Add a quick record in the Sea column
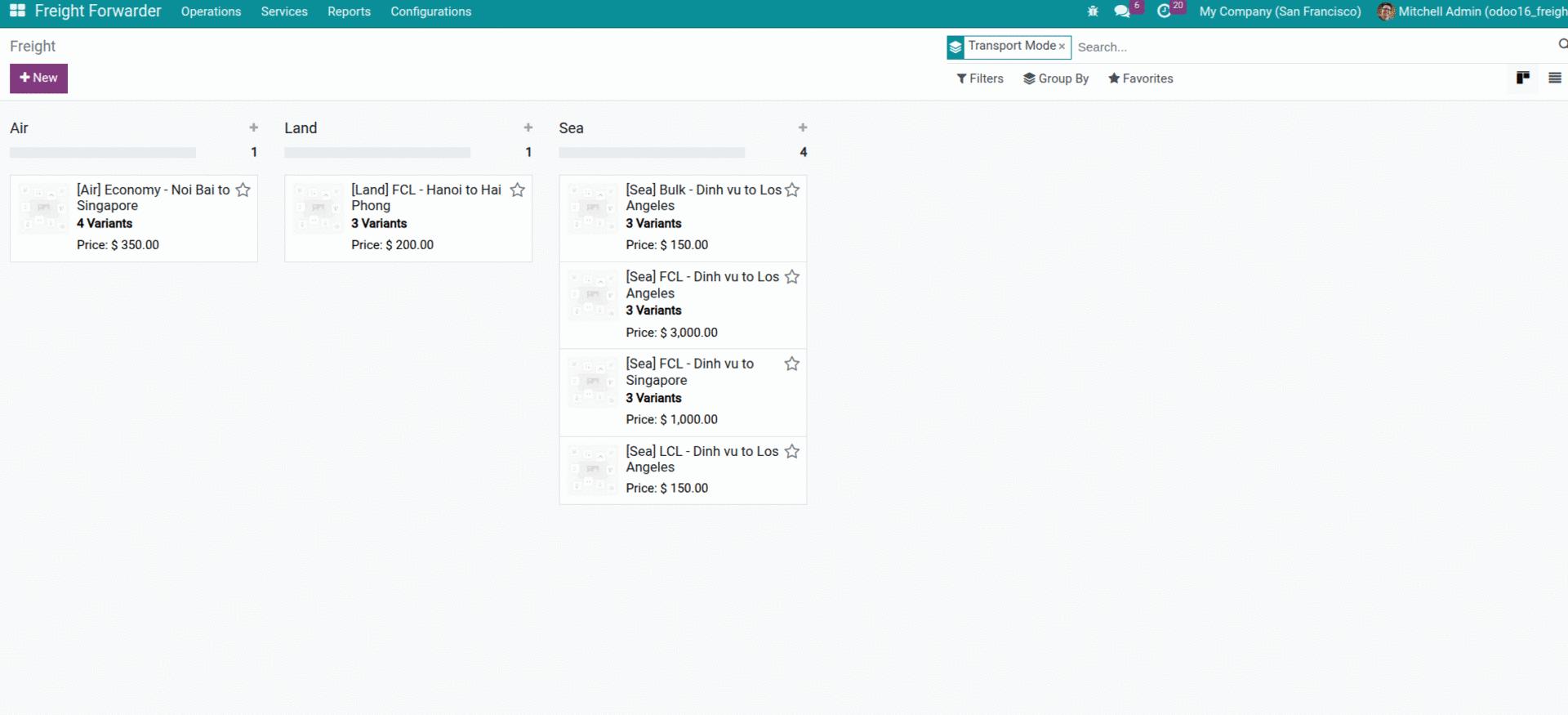 coord(803,128)
